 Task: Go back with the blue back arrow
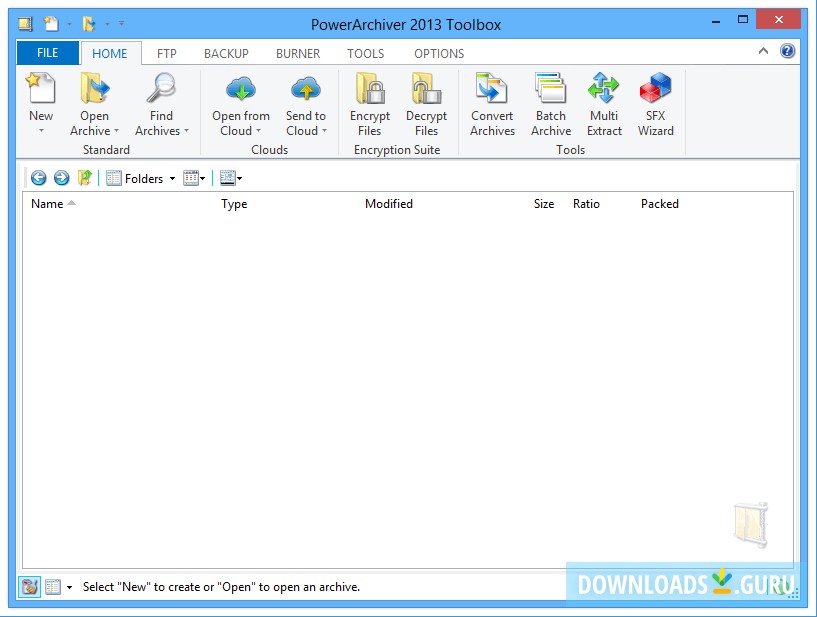click(x=39, y=178)
